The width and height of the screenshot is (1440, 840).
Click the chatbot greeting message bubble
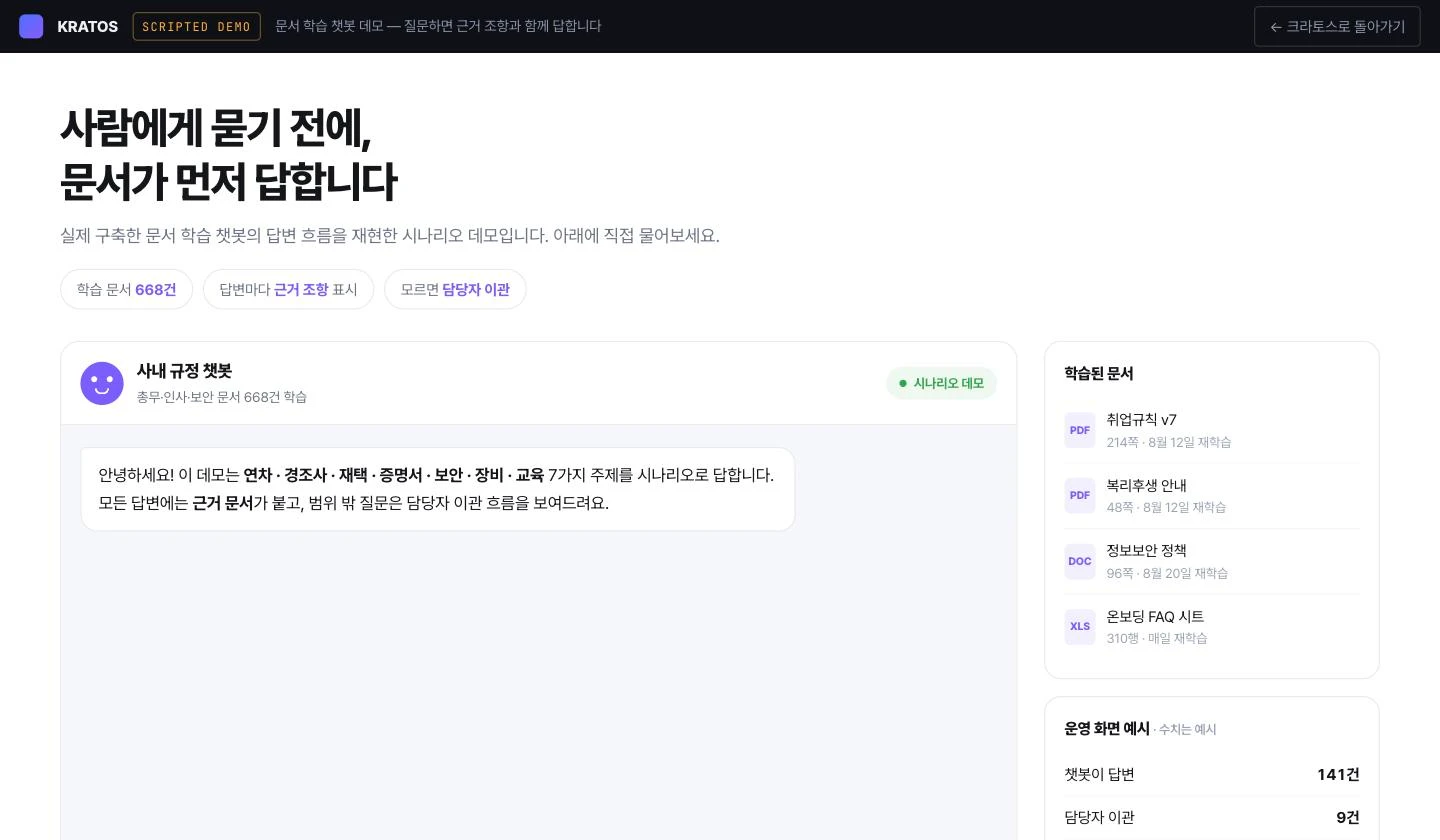point(438,489)
